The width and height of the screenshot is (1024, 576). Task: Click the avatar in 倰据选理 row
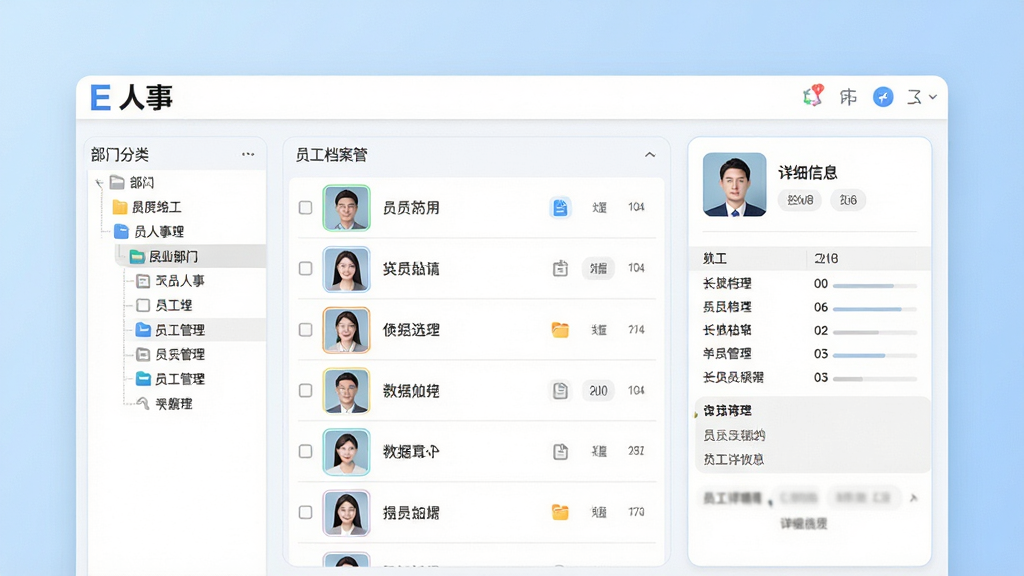pos(346,330)
